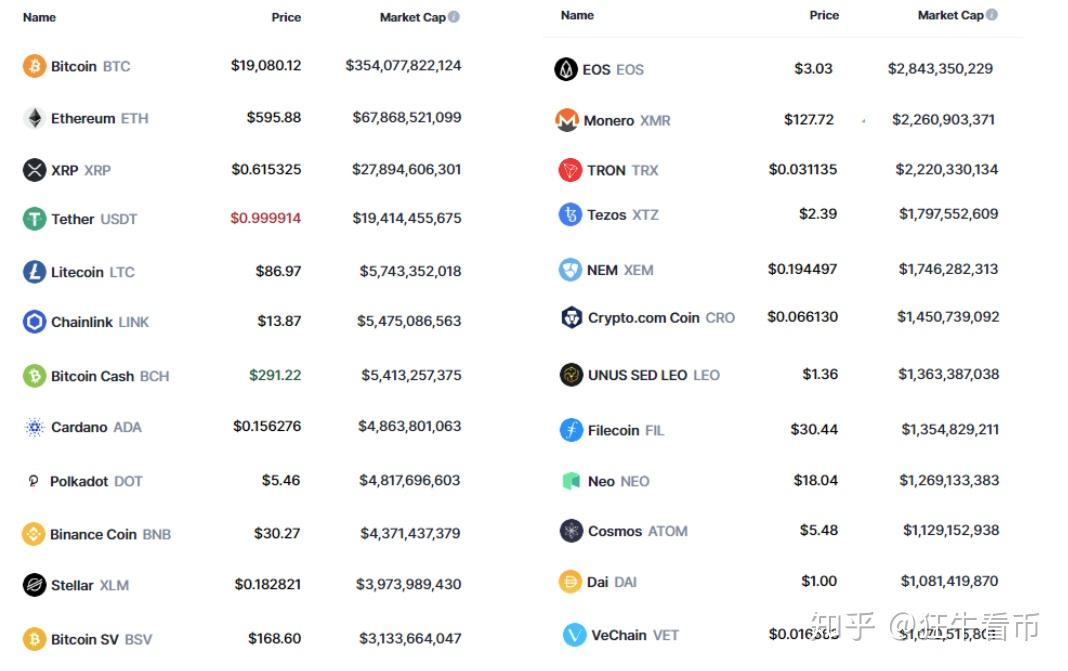
Task: Select the Monero XMR orange logo
Action: pyautogui.click(x=568, y=118)
